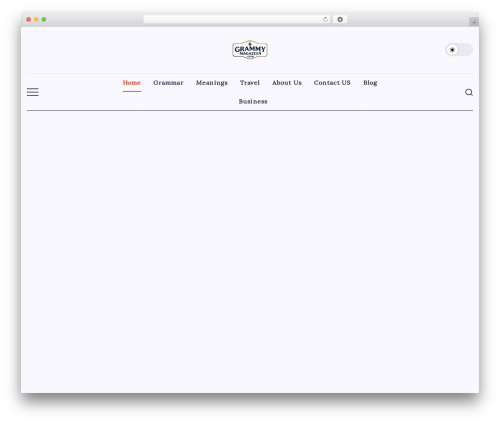Navigate to the Blog link
Screen dimensions: 500x423
(370, 83)
